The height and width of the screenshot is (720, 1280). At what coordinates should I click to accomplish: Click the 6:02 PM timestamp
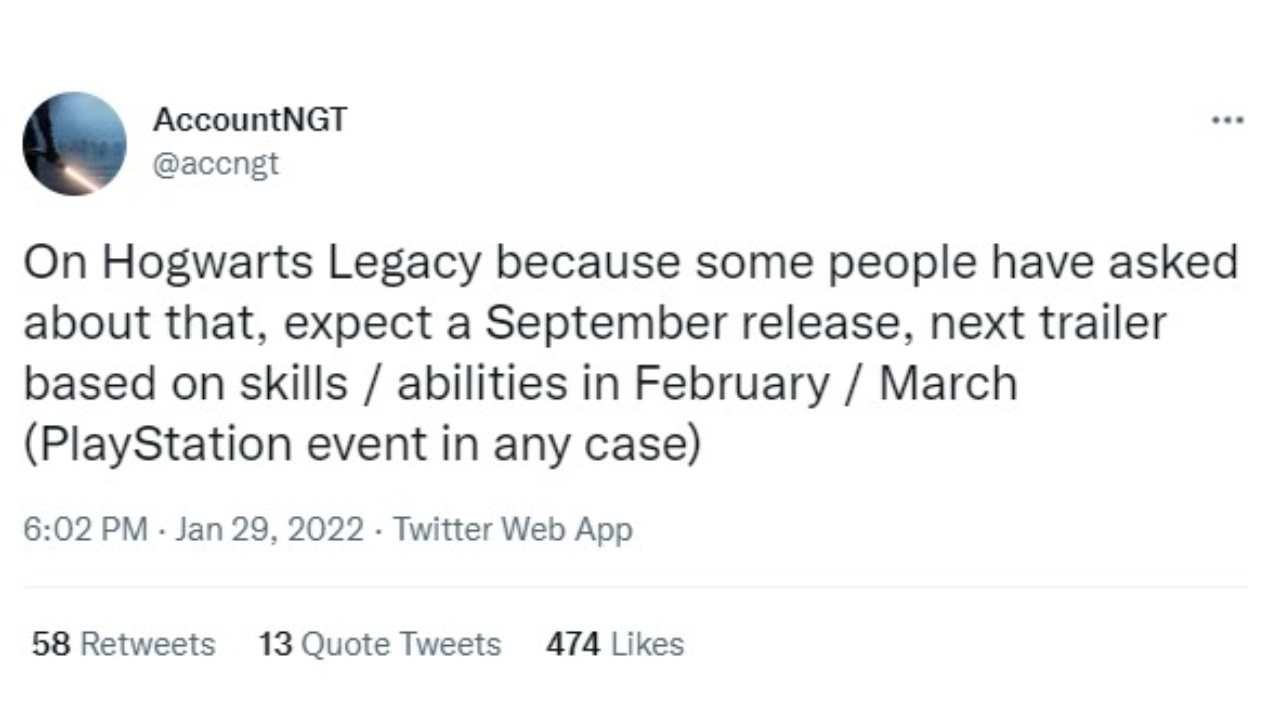pos(85,529)
